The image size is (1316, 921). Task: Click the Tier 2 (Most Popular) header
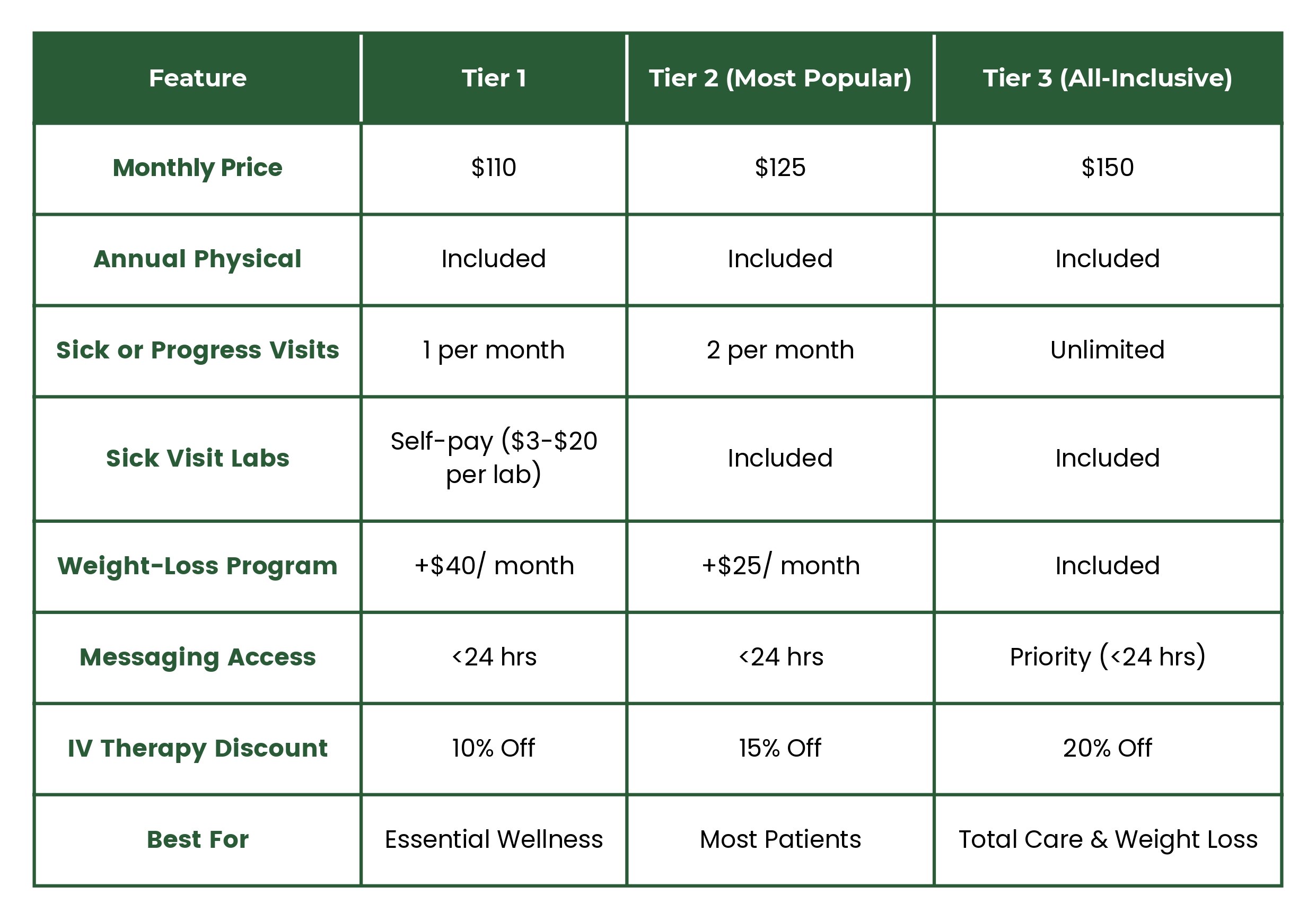[780, 78]
